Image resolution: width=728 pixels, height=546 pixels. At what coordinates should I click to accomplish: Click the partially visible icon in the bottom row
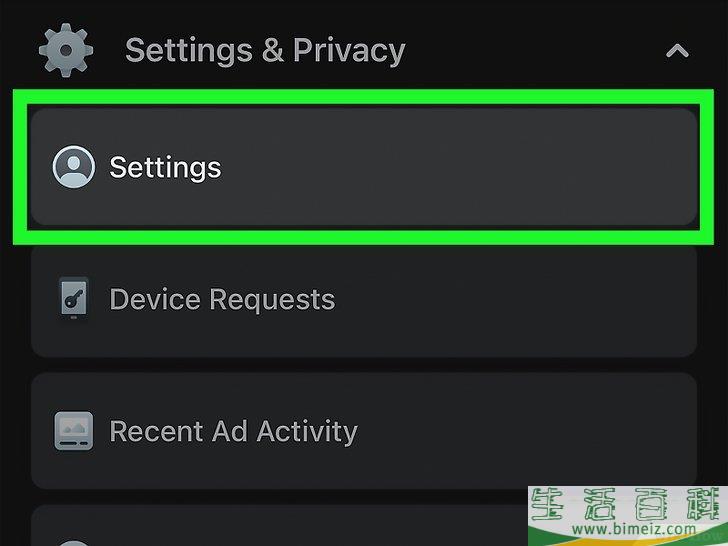tap(73, 540)
